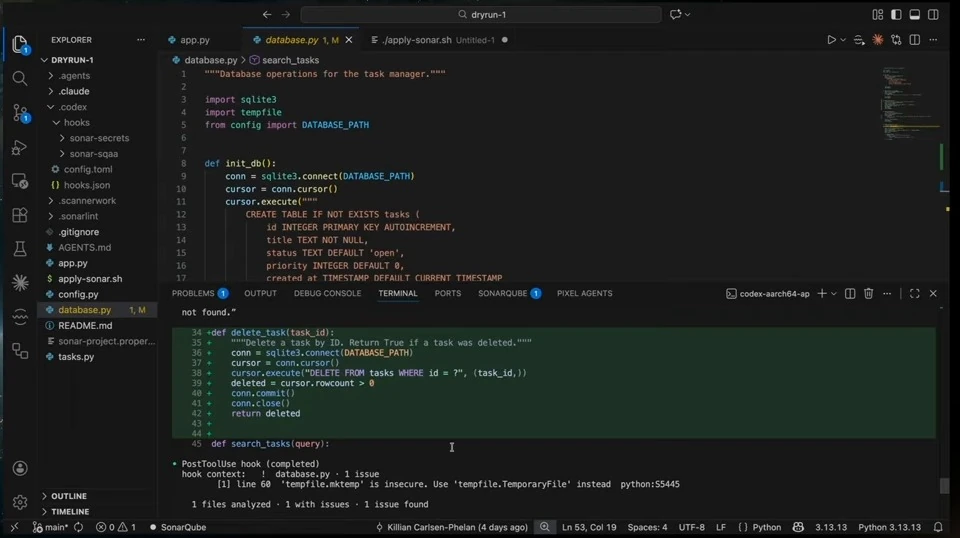Open the Accounts icon in activity bar
960x538 pixels.
[x=20, y=468]
